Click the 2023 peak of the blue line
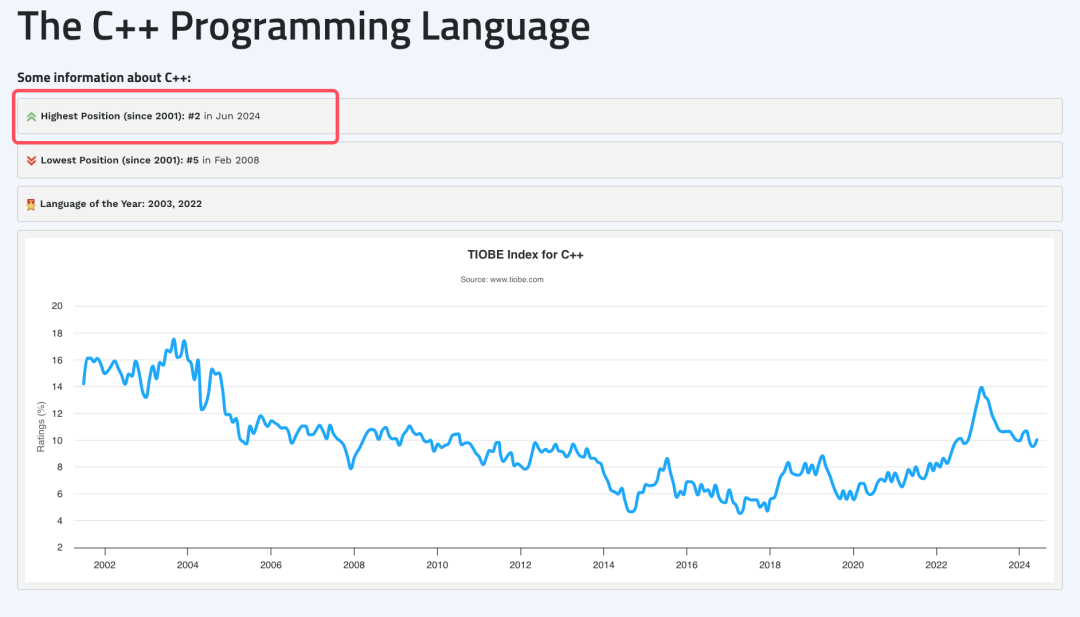The image size is (1080, 617). click(x=982, y=388)
